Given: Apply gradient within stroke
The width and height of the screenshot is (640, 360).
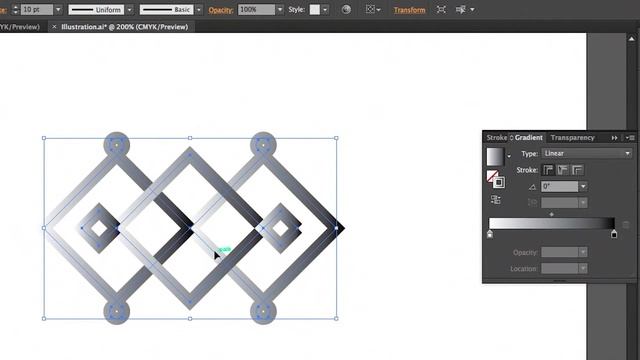Looking at the screenshot, I should [548, 170].
